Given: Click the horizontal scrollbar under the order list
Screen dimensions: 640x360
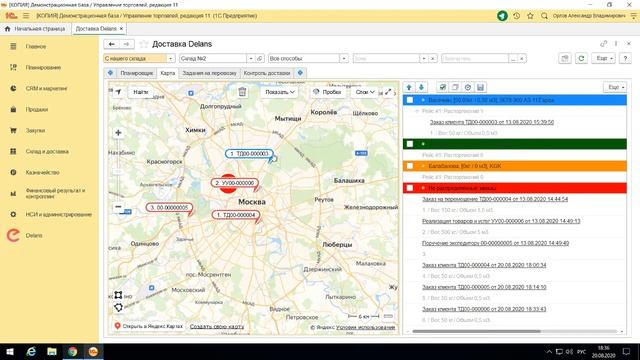Looking at the screenshot, I should (476, 331).
